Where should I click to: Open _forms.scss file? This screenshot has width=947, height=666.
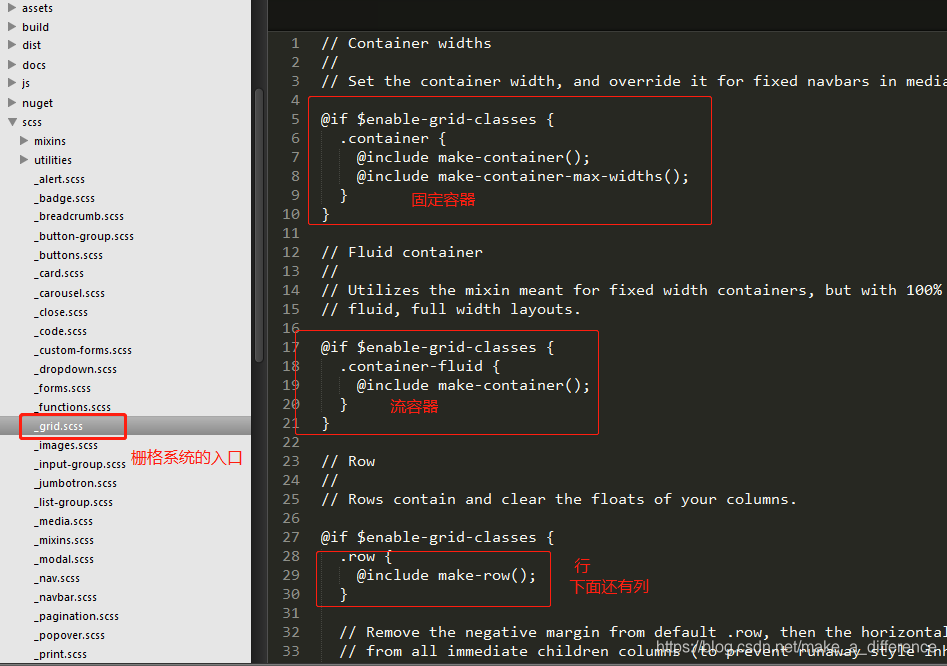pos(62,388)
